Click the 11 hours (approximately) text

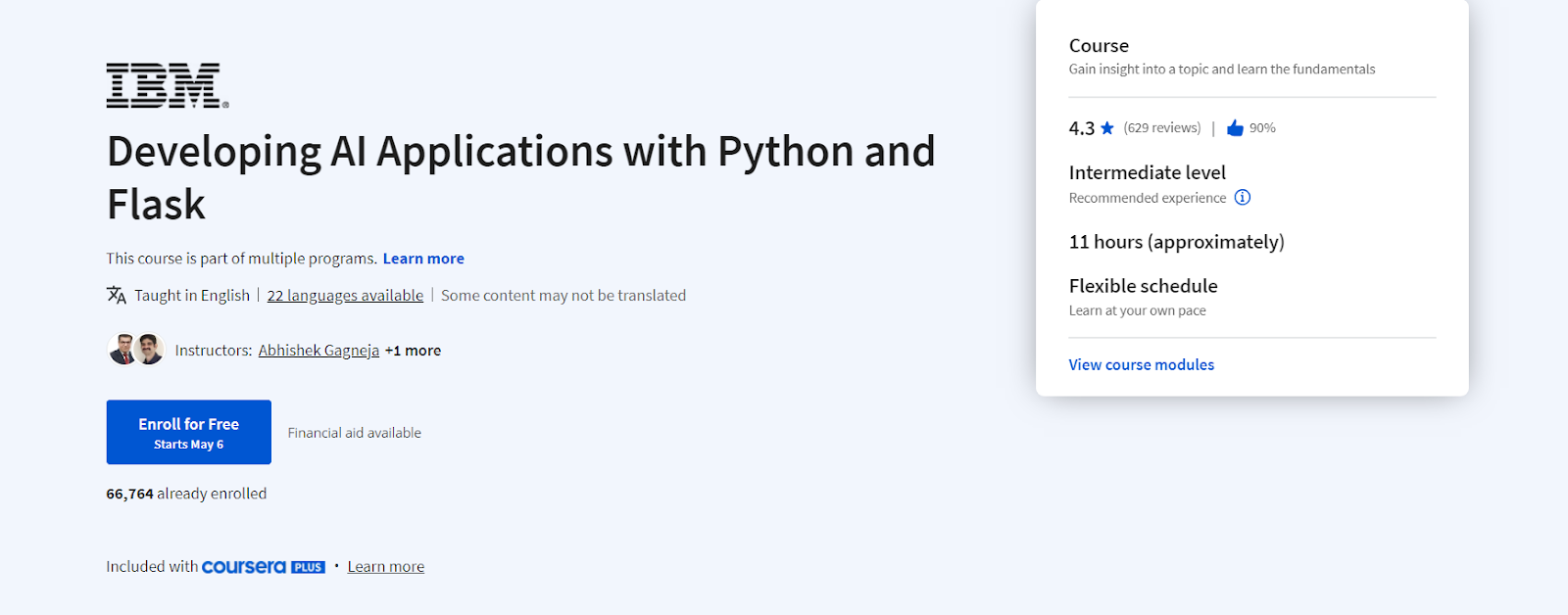pos(1177,242)
